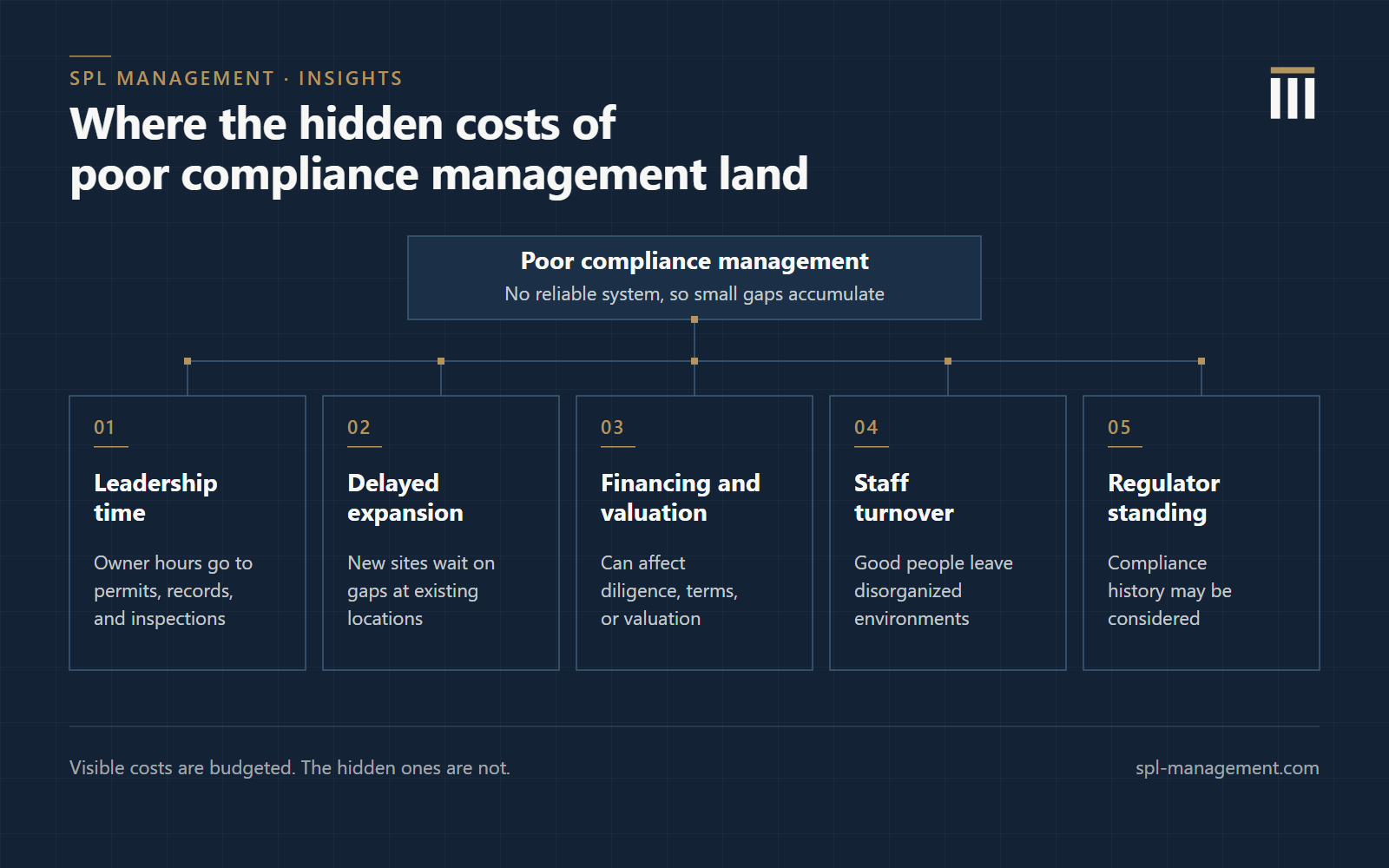
Task: Select the '03' card number
Action: [612, 427]
